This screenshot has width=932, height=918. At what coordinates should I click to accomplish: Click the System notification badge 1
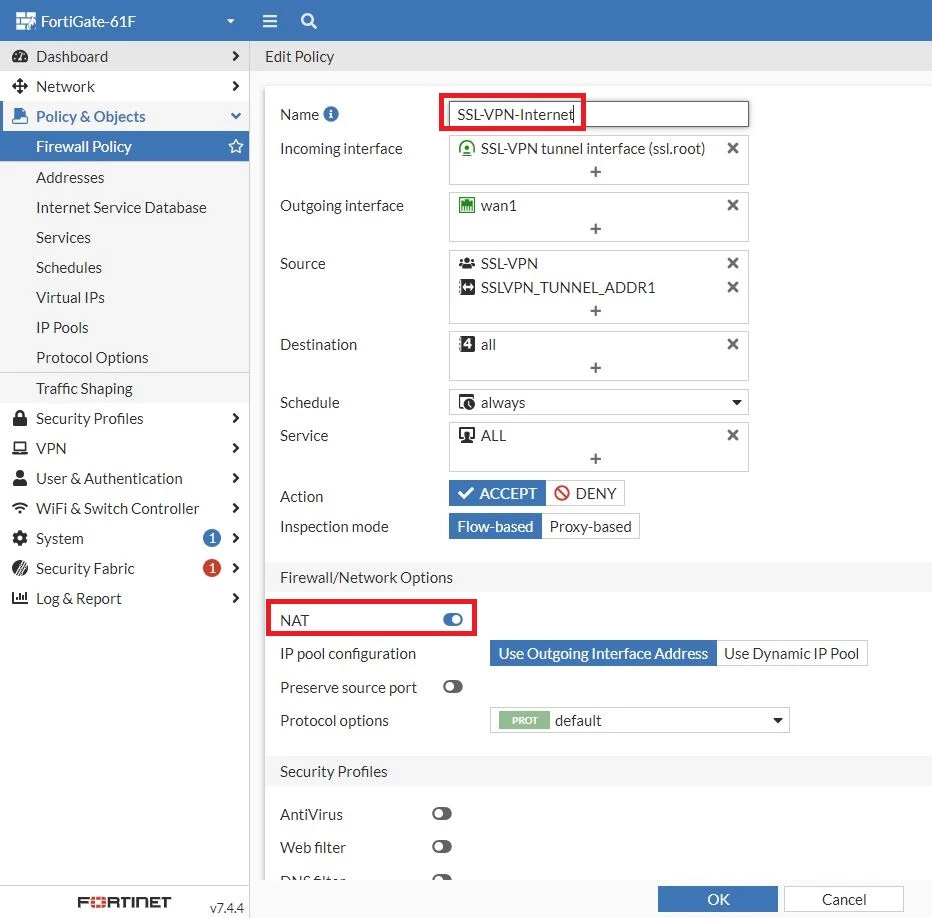point(212,538)
